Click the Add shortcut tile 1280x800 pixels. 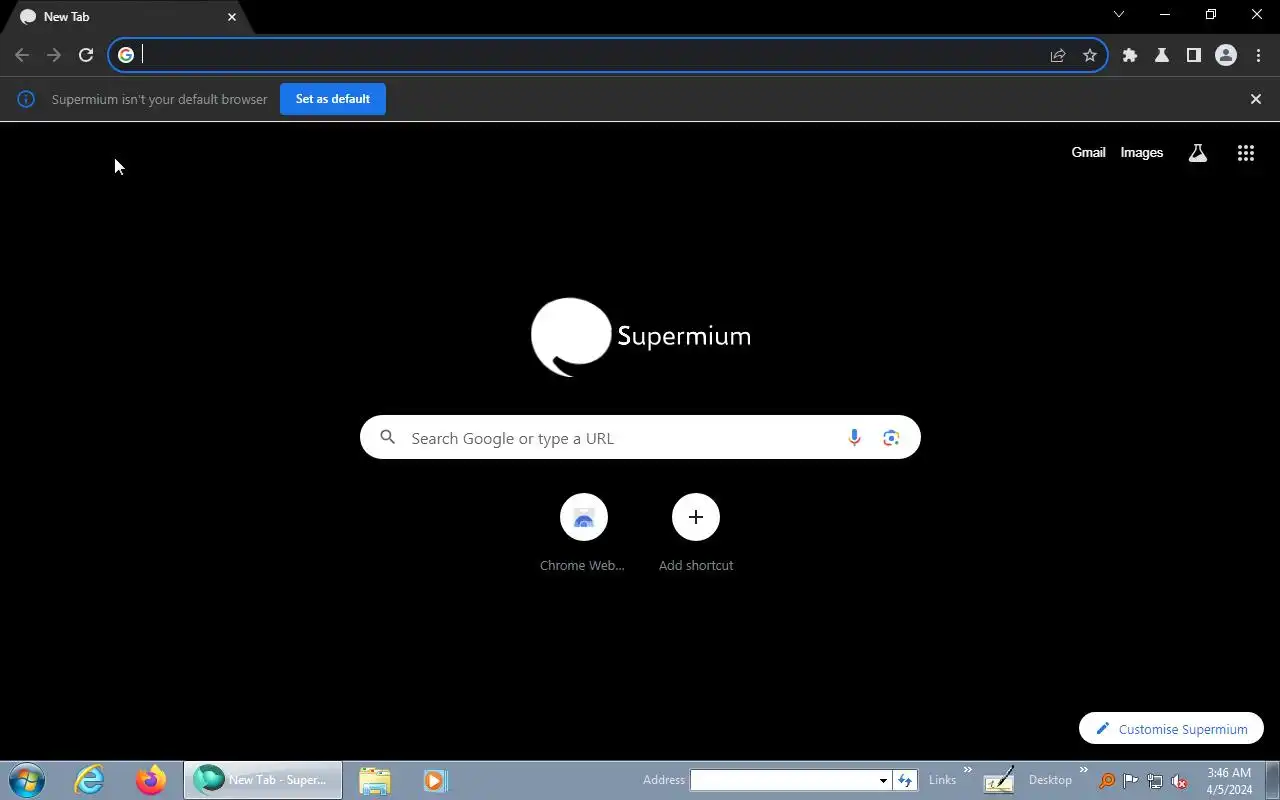pos(696,533)
